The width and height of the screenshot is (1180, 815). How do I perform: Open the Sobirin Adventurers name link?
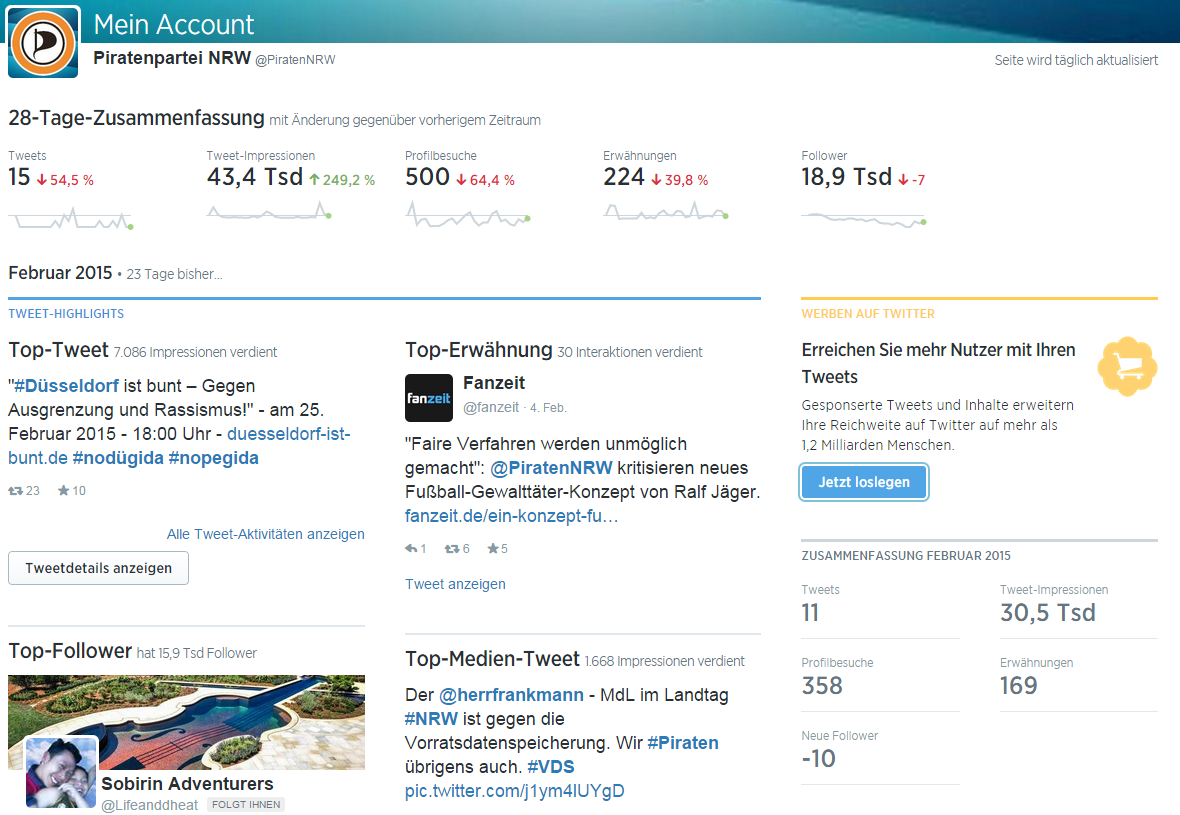click(187, 784)
